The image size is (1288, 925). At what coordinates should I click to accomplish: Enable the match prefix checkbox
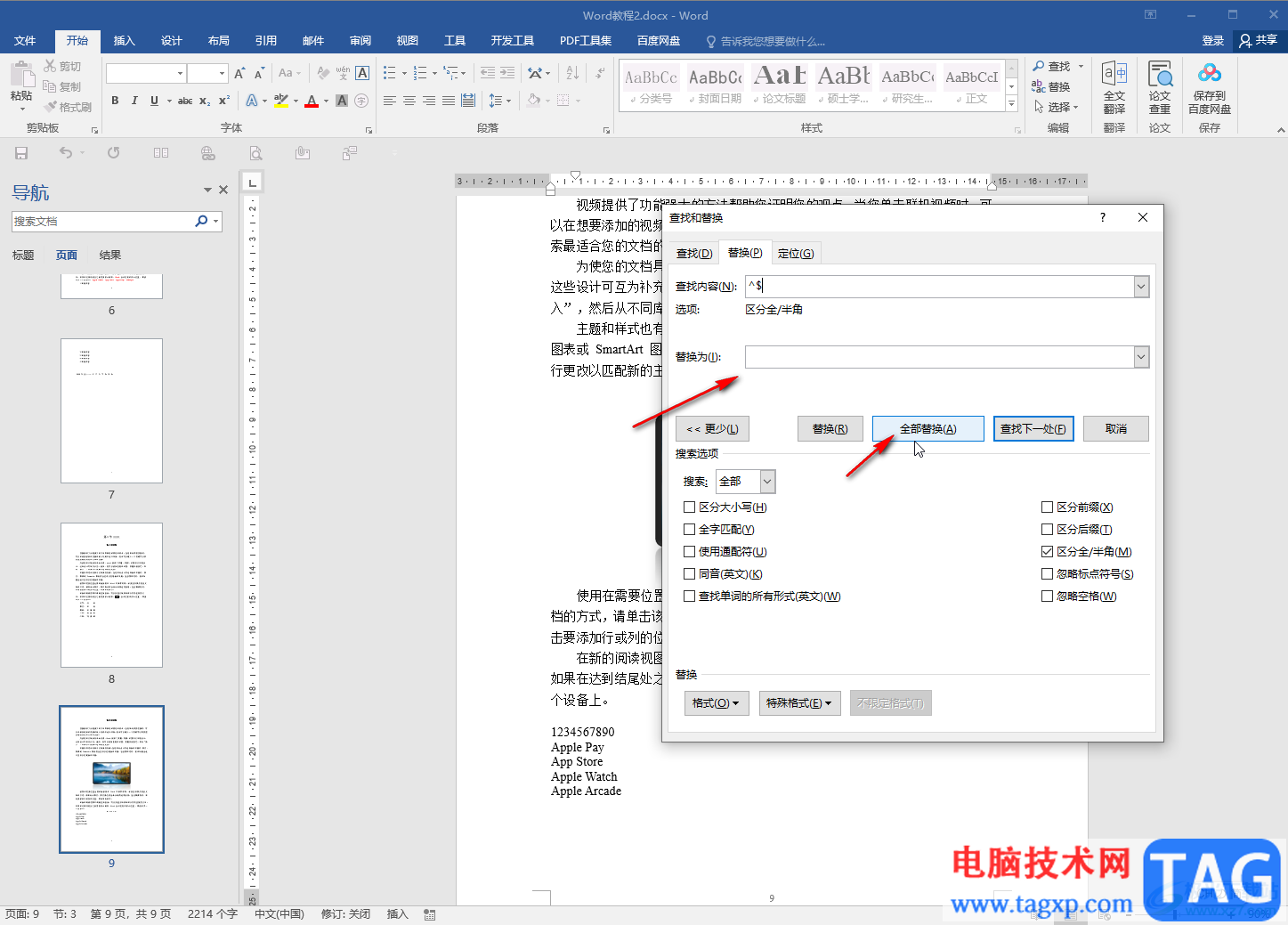coord(1047,507)
